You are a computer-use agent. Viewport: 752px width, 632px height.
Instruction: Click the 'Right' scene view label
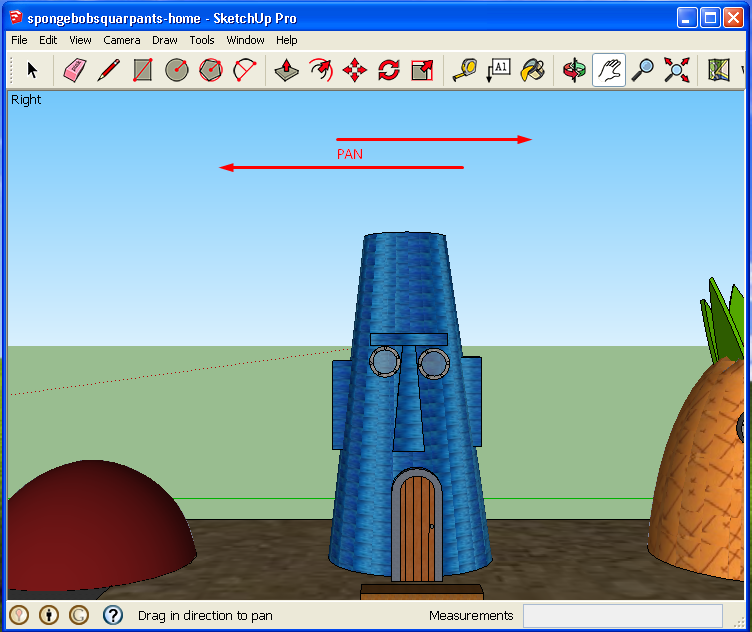click(x=26, y=100)
